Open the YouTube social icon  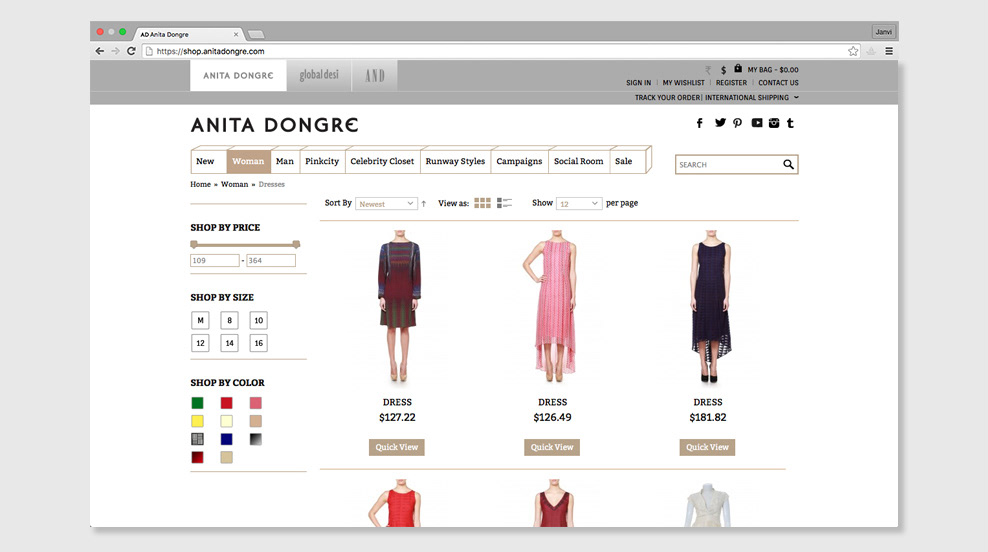[x=757, y=123]
